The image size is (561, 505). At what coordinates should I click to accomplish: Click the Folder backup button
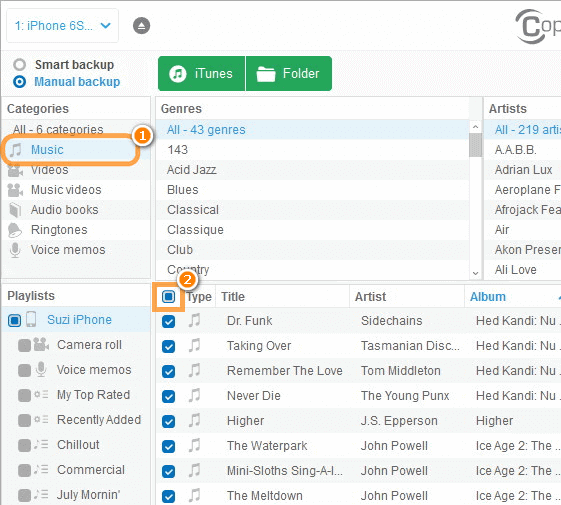click(x=289, y=73)
